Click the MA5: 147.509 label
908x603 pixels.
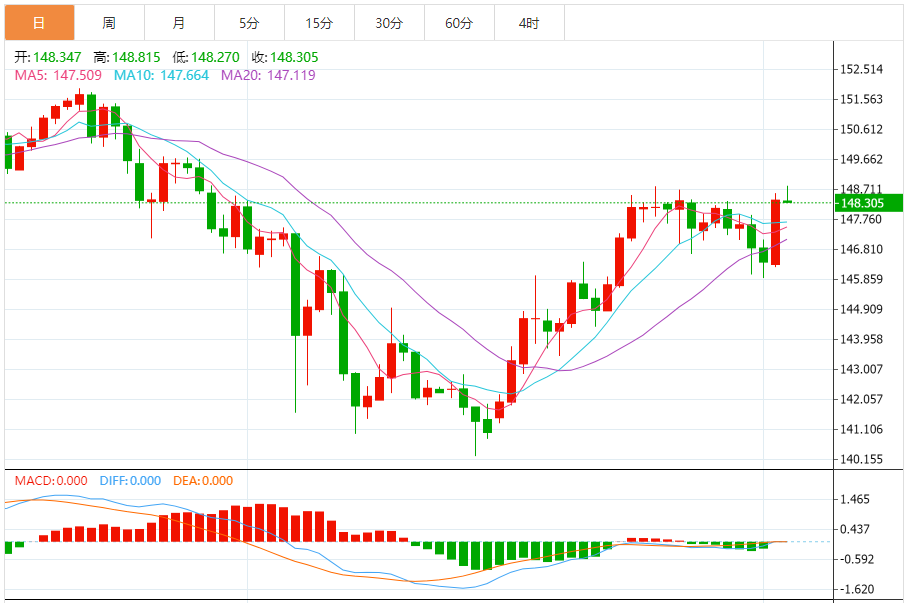pyautogui.click(x=58, y=75)
